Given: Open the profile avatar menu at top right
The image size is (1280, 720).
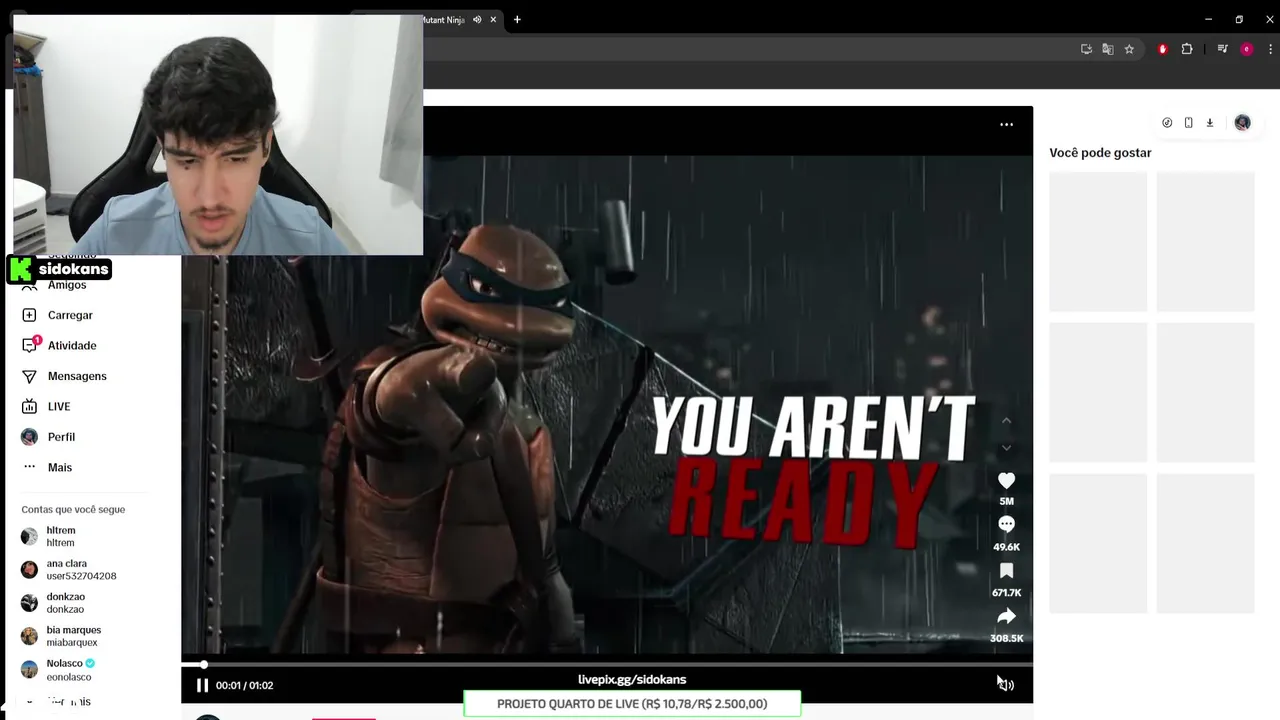Looking at the screenshot, I should point(1242,123).
